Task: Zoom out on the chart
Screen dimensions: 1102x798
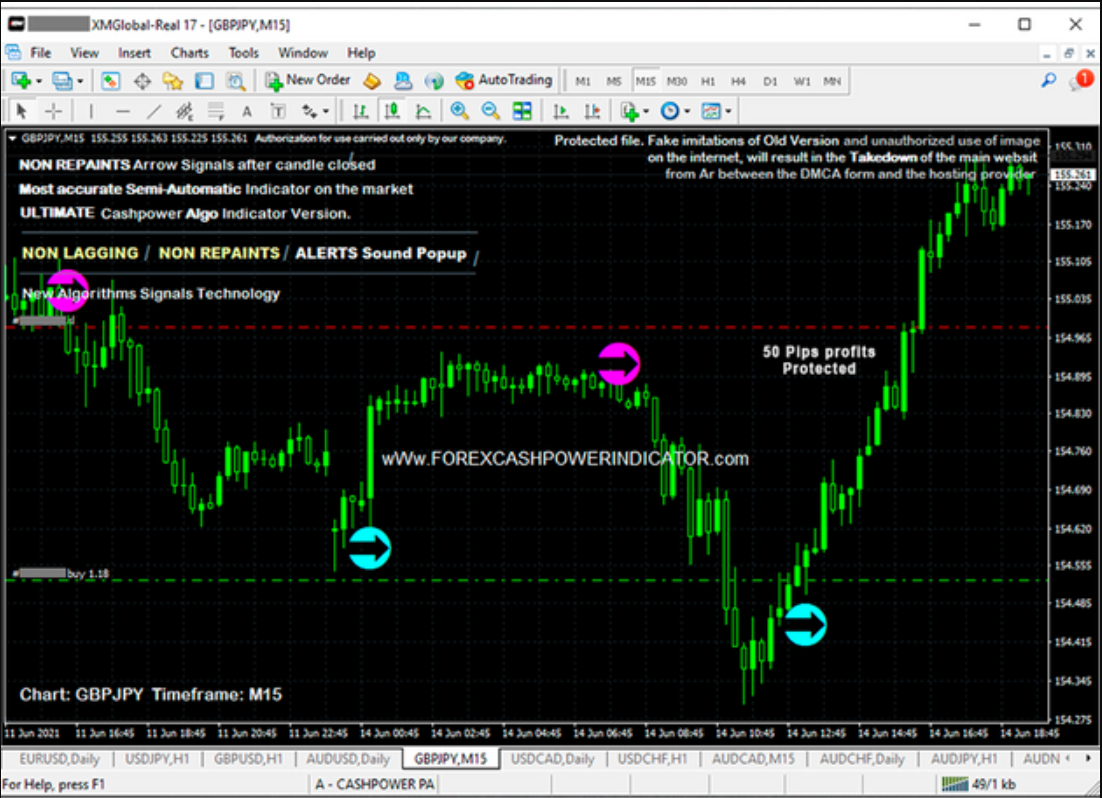Action: pyautogui.click(x=491, y=111)
